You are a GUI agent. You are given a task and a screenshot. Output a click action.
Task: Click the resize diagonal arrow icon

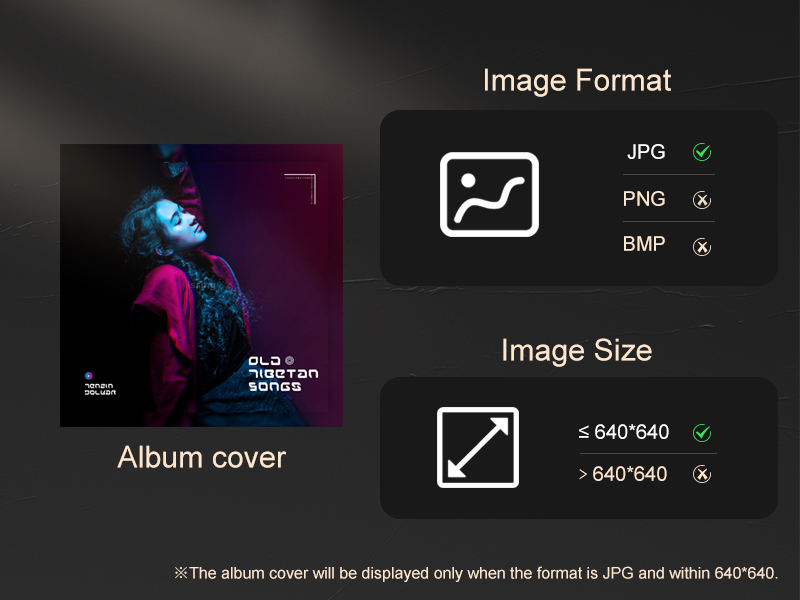point(478,447)
